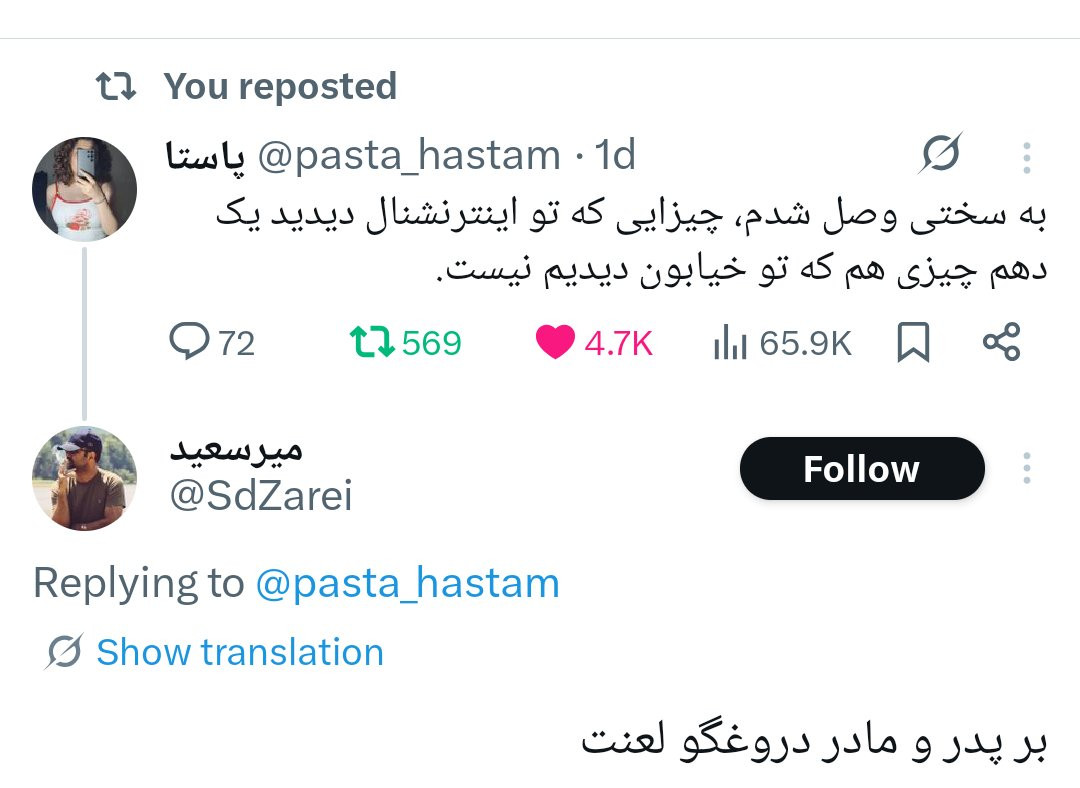Image resolution: width=1080 pixels, height=788 pixels.
Task: Click the repost icon beside You reposted
Action: coord(116,86)
